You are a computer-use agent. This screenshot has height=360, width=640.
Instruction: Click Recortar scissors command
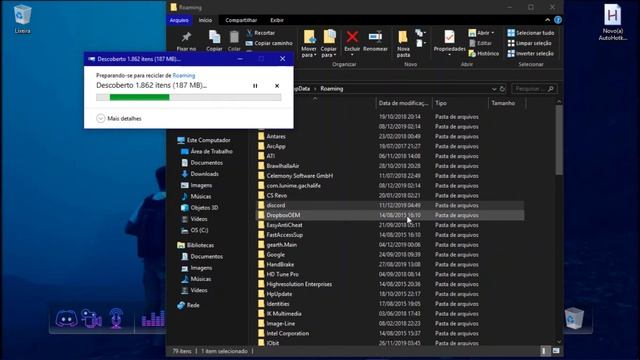tap(260, 33)
